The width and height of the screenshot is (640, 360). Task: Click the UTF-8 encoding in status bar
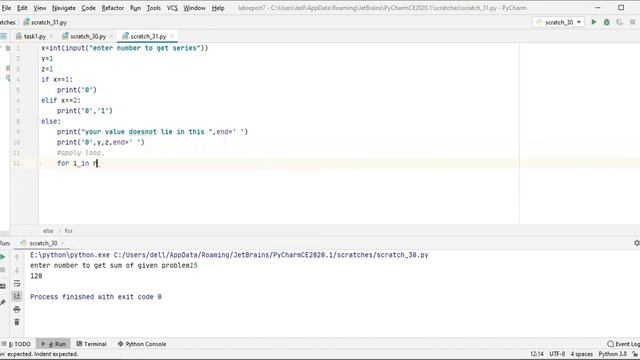click(557, 354)
